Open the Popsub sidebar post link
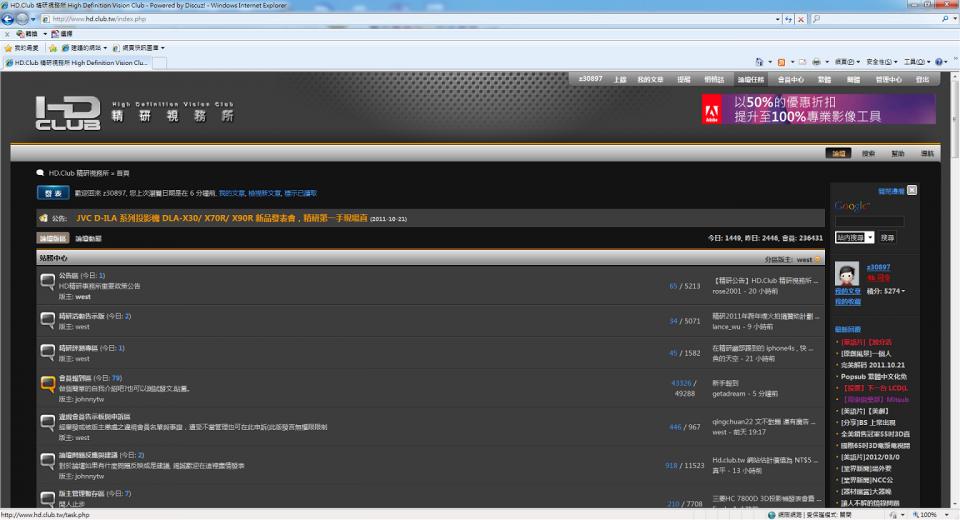Viewport: 960px width, 520px height. [874, 377]
